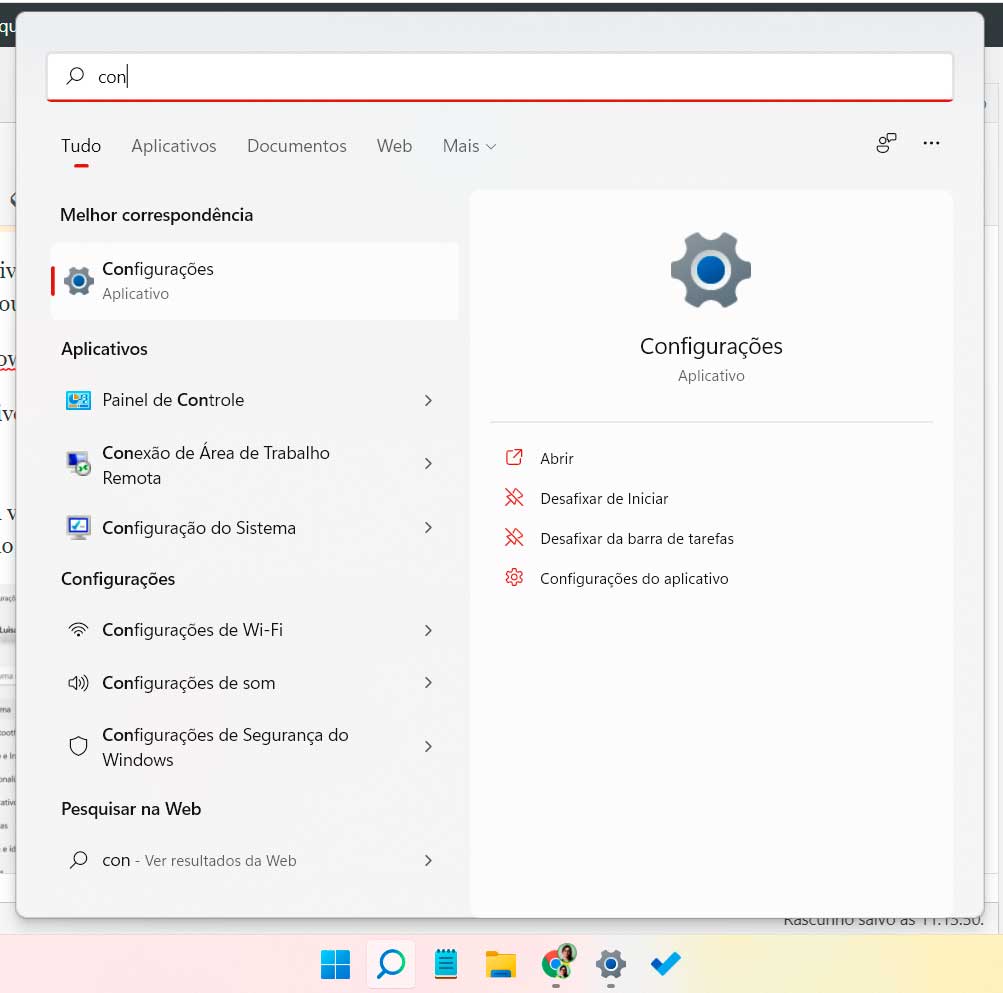Open the Mais filter dropdown
The image size is (1003, 993).
coord(469,146)
